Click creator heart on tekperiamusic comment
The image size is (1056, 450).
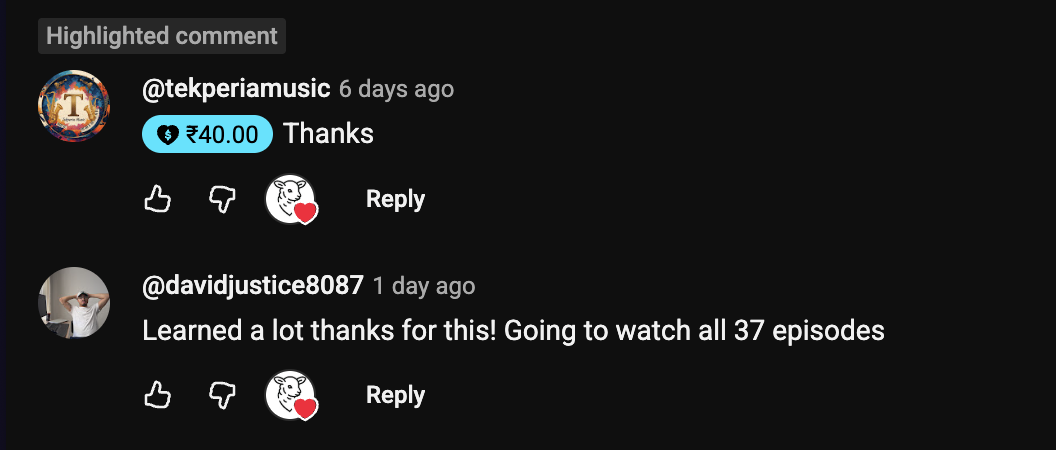[292, 199]
